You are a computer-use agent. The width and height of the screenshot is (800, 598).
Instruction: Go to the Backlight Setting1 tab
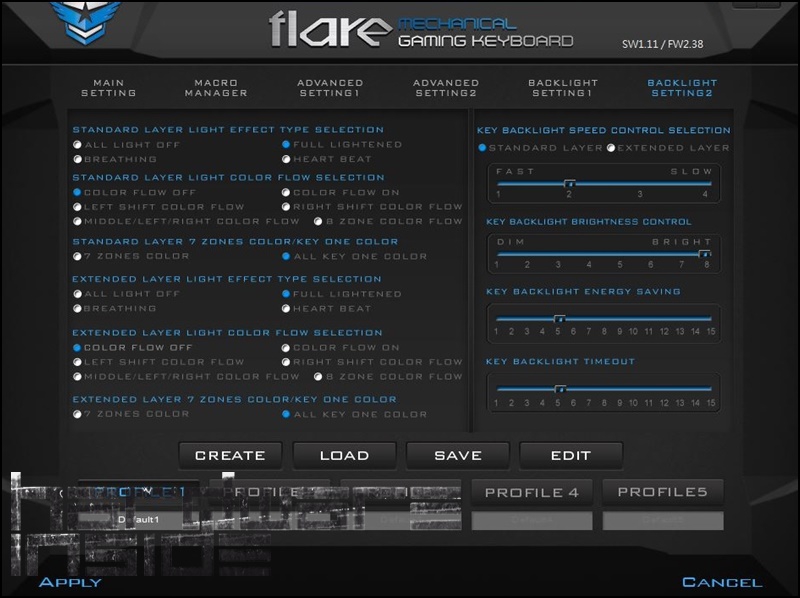563,88
